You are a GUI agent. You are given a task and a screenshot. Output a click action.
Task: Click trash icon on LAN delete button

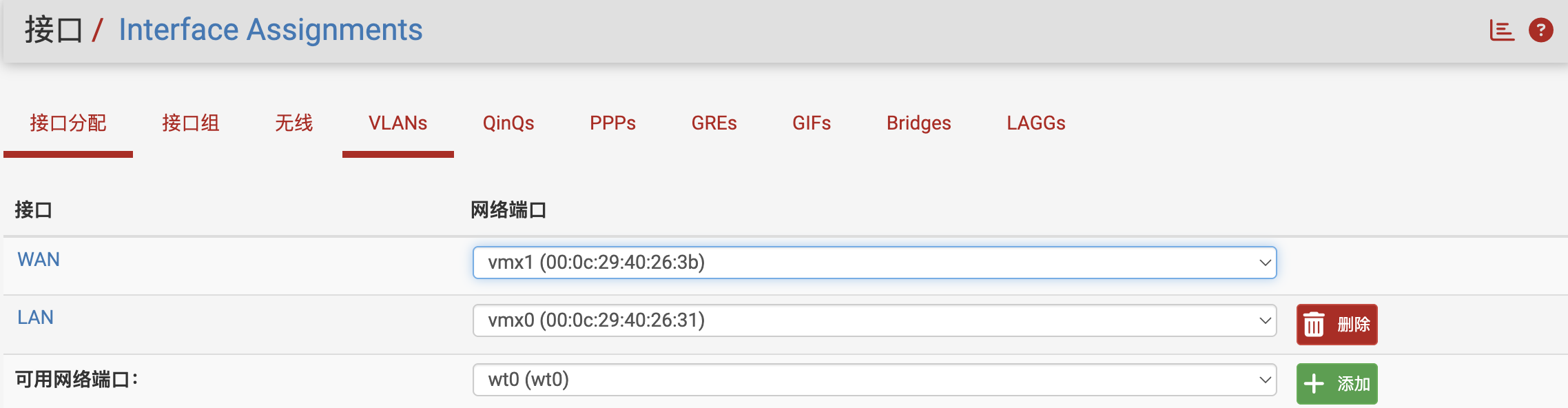coord(1314,324)
